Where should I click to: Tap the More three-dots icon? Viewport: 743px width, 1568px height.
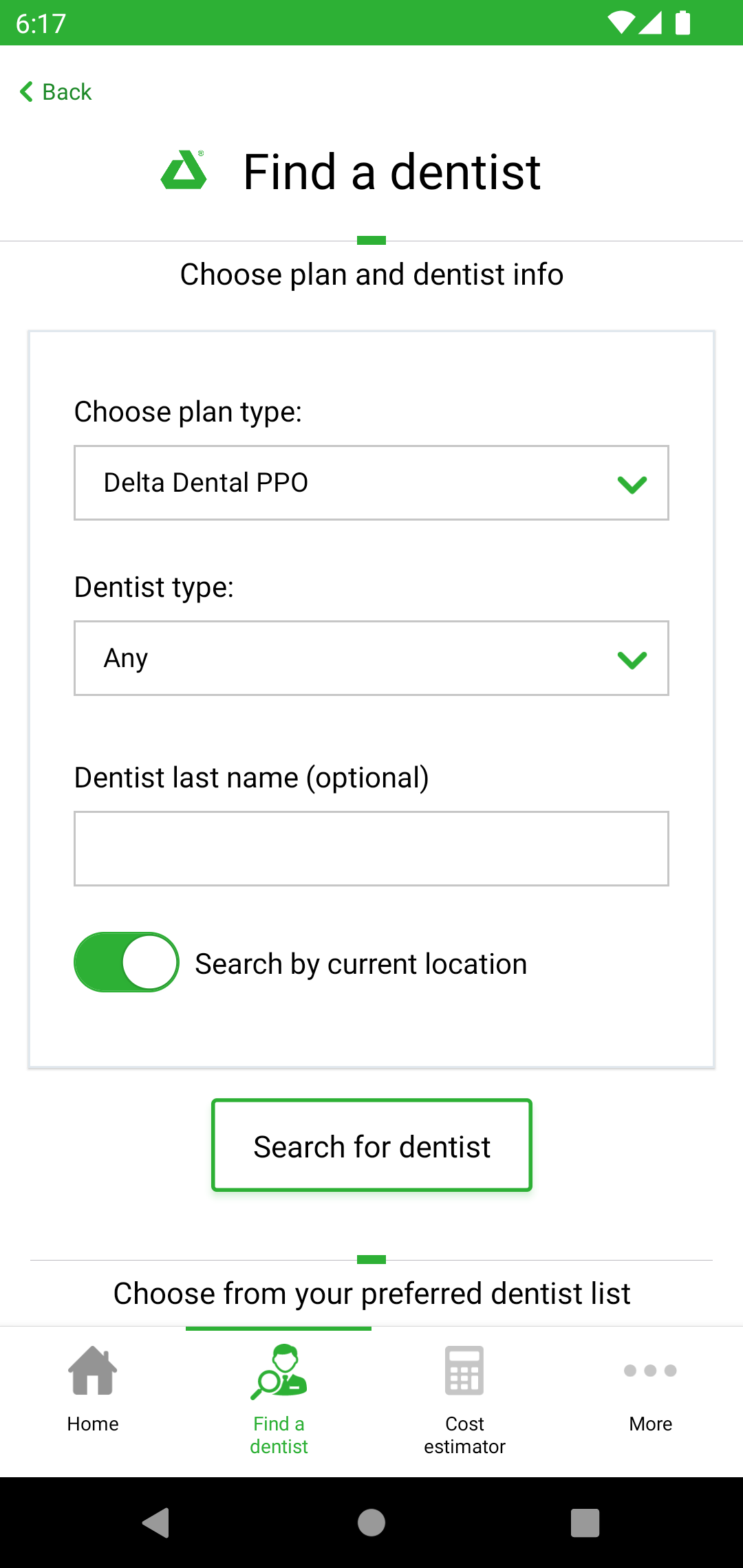650,1371
